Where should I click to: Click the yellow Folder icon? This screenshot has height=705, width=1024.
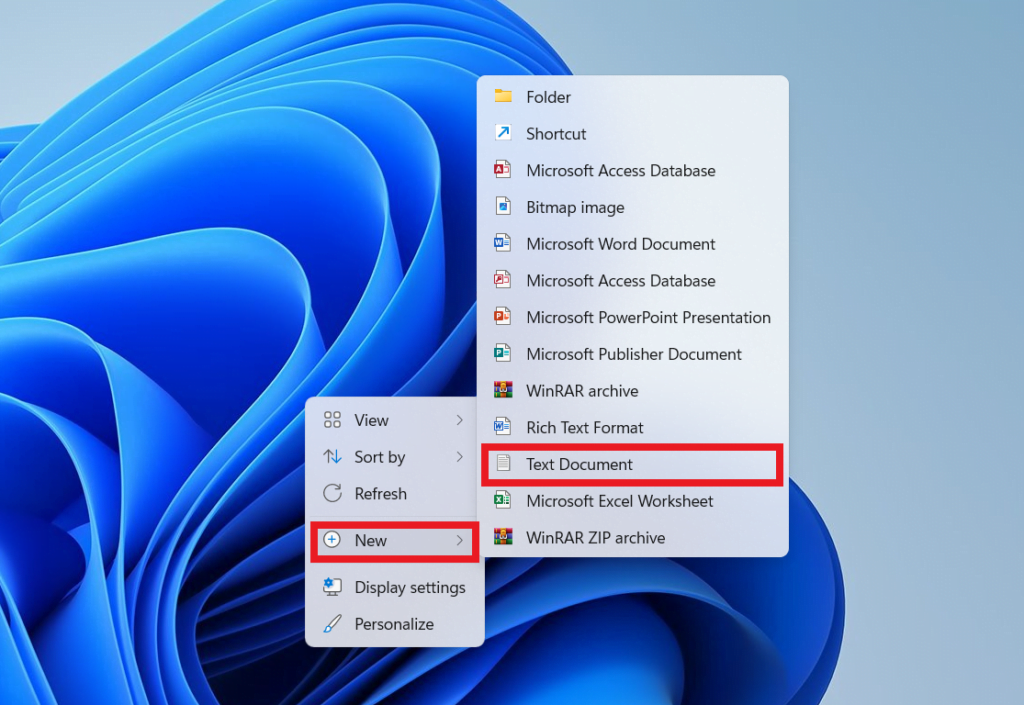tap(505, 96)
